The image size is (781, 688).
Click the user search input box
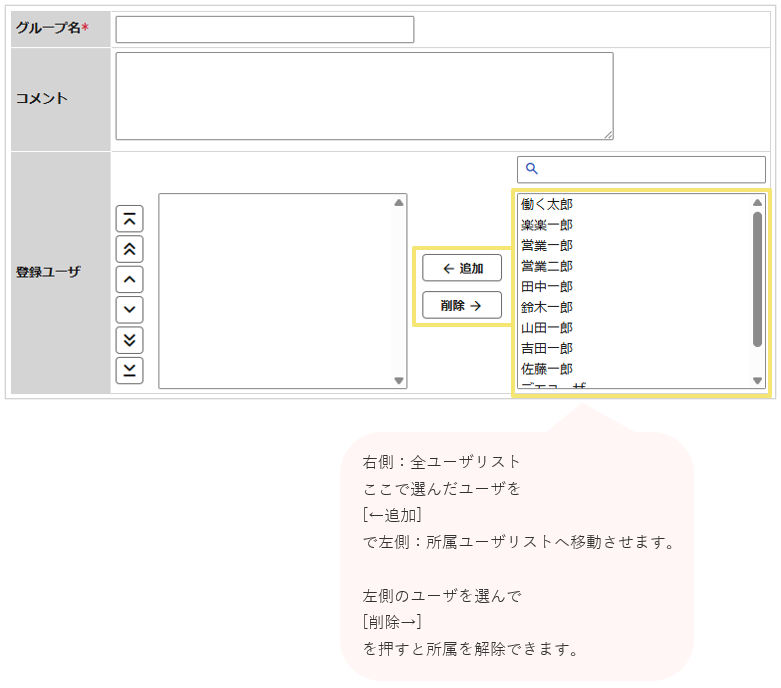pyautogui.click(x=641, y=169)
